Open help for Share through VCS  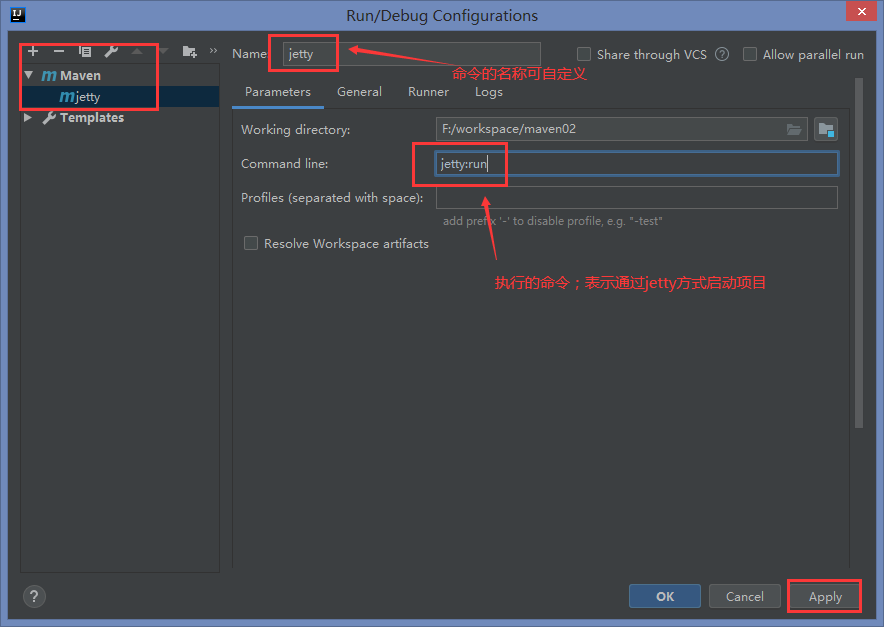(x=722, y=55)
